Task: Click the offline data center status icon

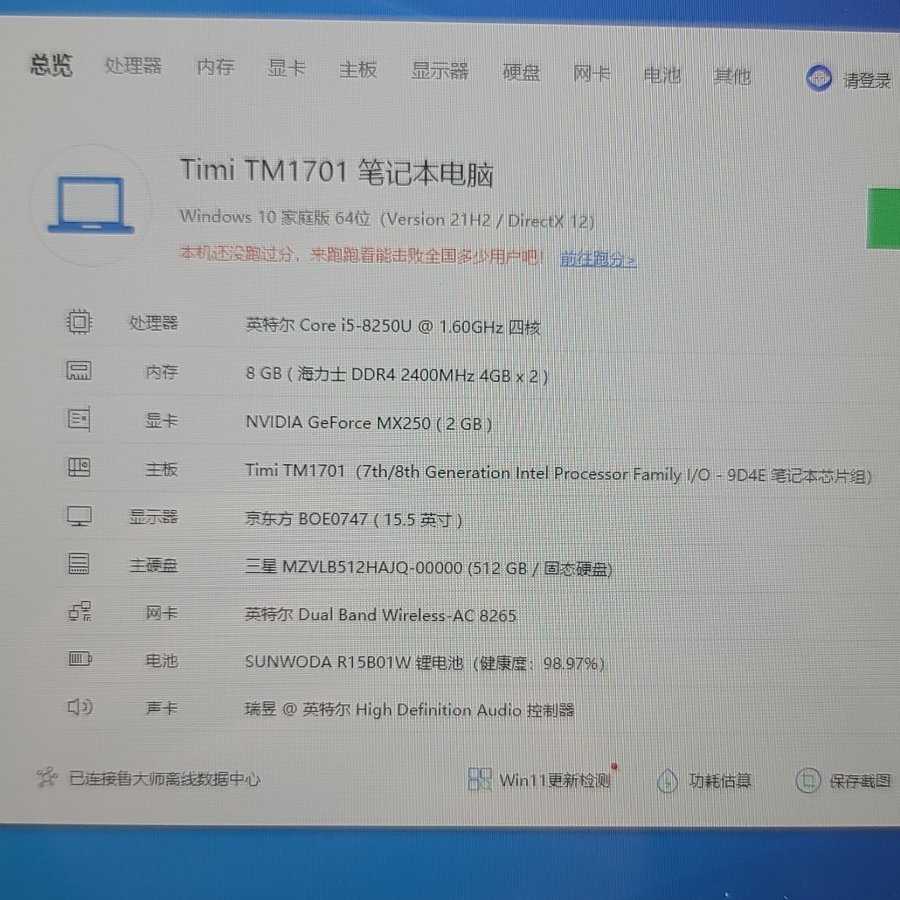Action: point(47,778)
